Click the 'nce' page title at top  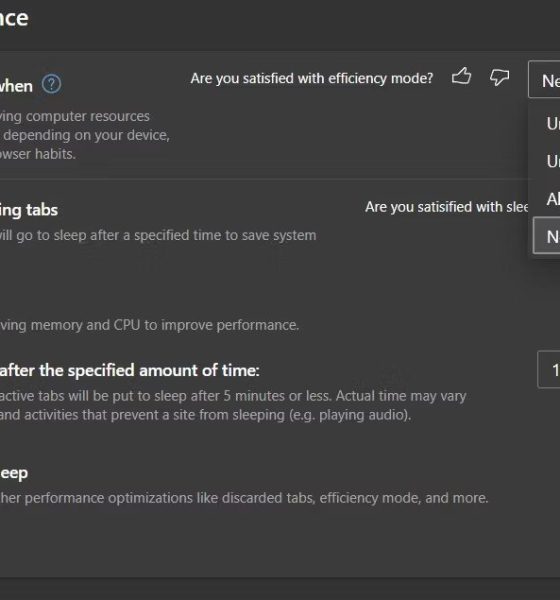14,19
